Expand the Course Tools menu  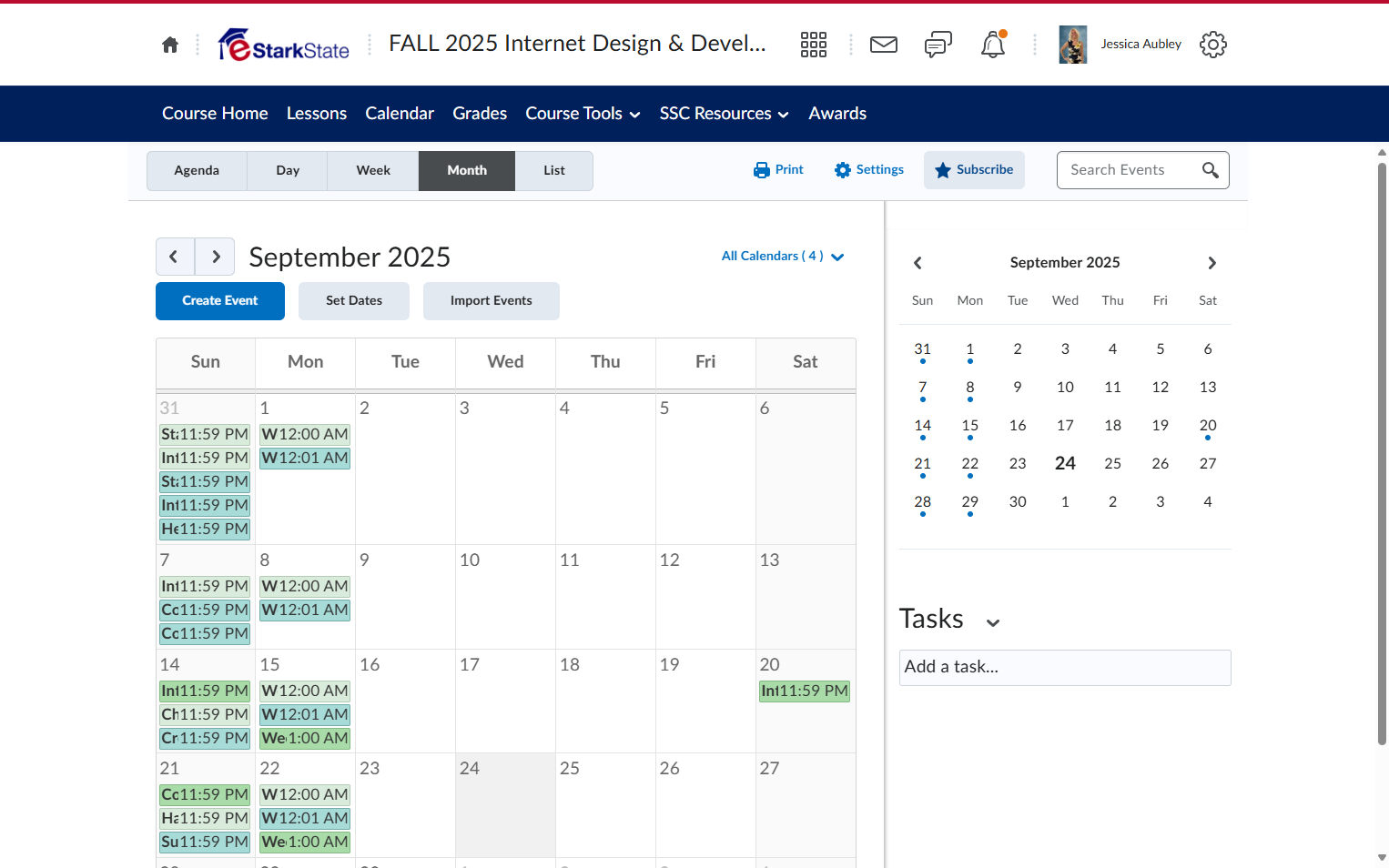point(583,114)
